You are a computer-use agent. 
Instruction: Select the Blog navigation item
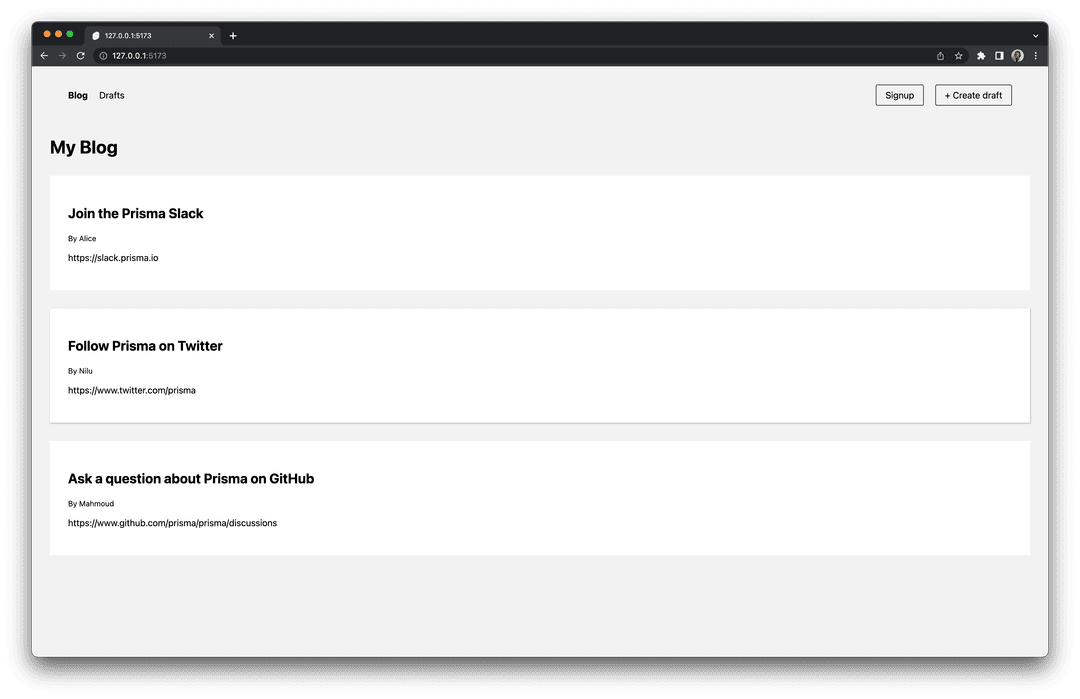point(77,95)
